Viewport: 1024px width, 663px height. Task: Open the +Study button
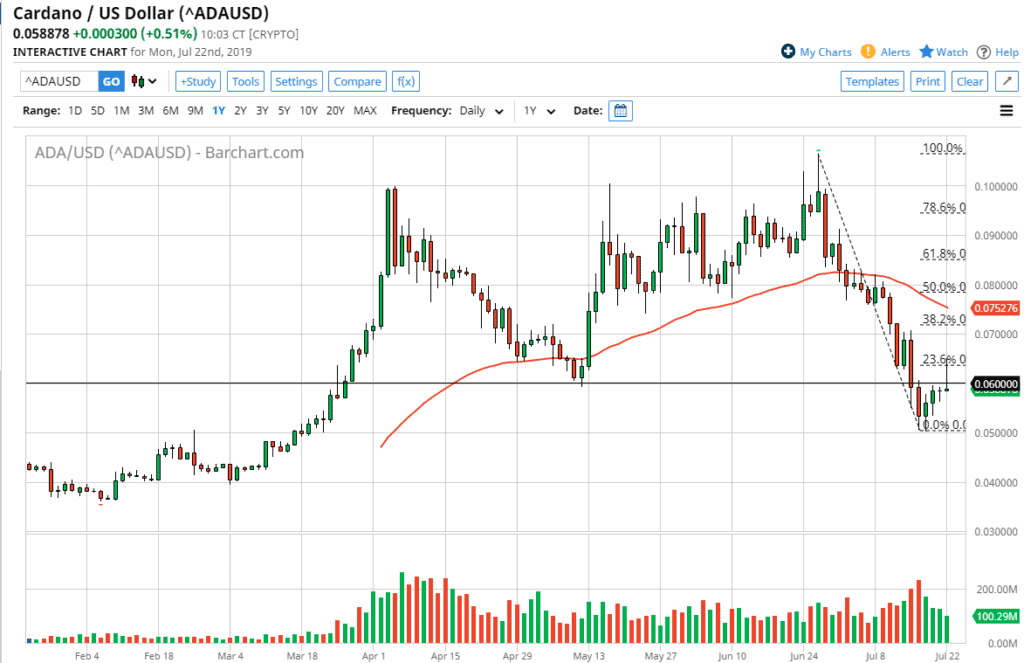coord(198,82)
